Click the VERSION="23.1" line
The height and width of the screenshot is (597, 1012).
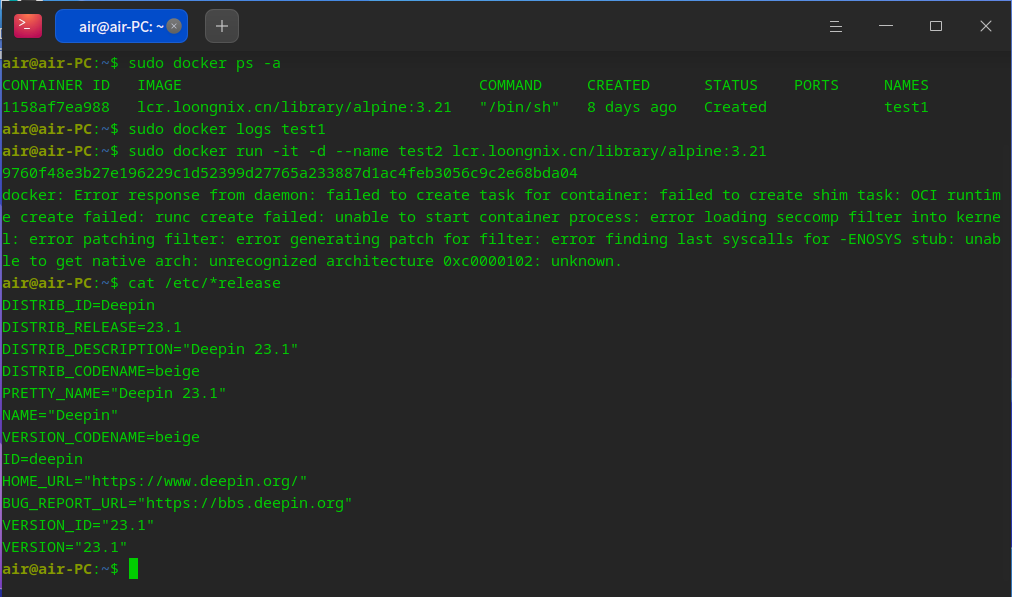click(x=65, y=547)
